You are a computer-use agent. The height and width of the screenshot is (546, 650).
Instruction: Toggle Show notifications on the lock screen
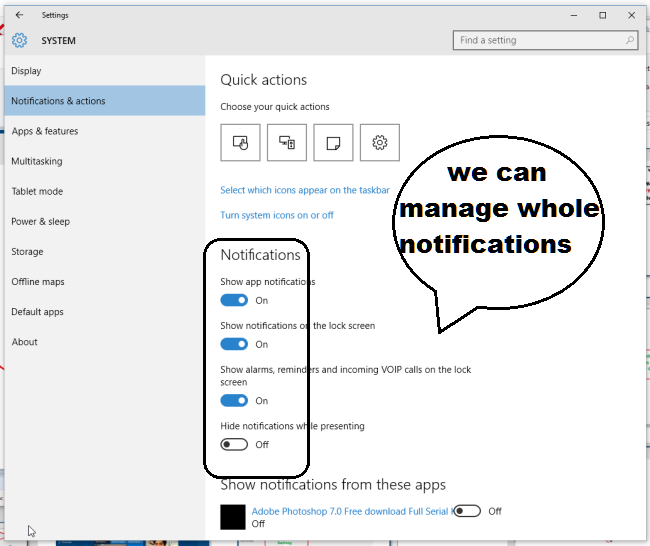[x=234, y=344]
